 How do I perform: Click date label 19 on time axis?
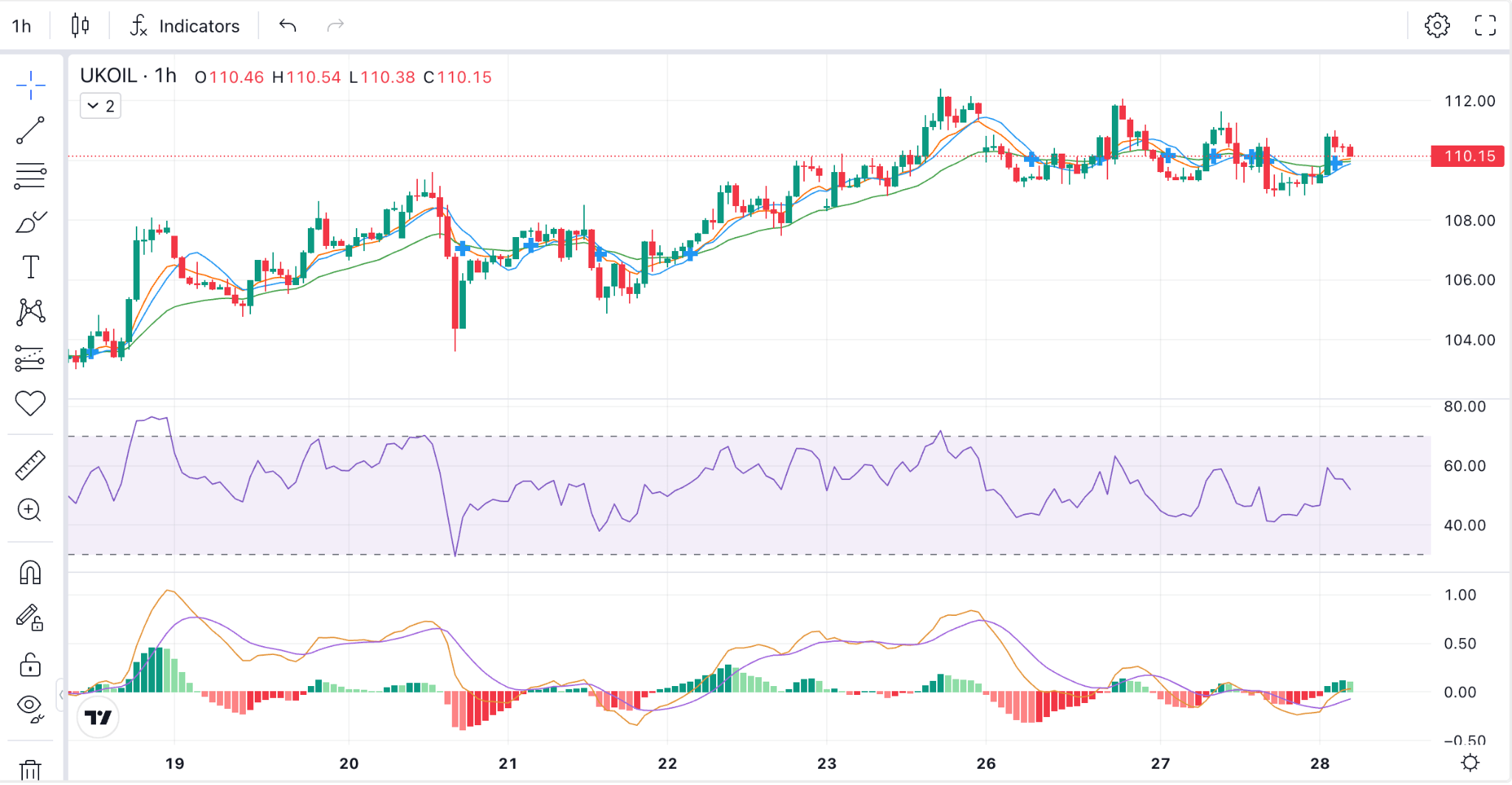(175, 763)
